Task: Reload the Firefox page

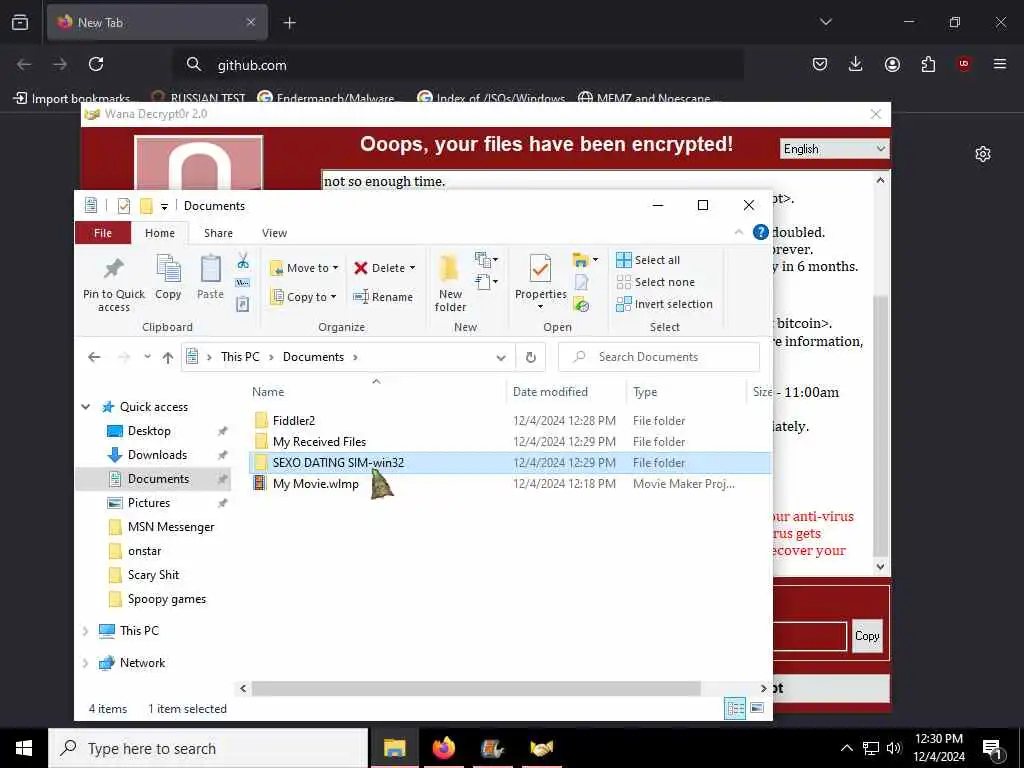Action: click(96, 64)
